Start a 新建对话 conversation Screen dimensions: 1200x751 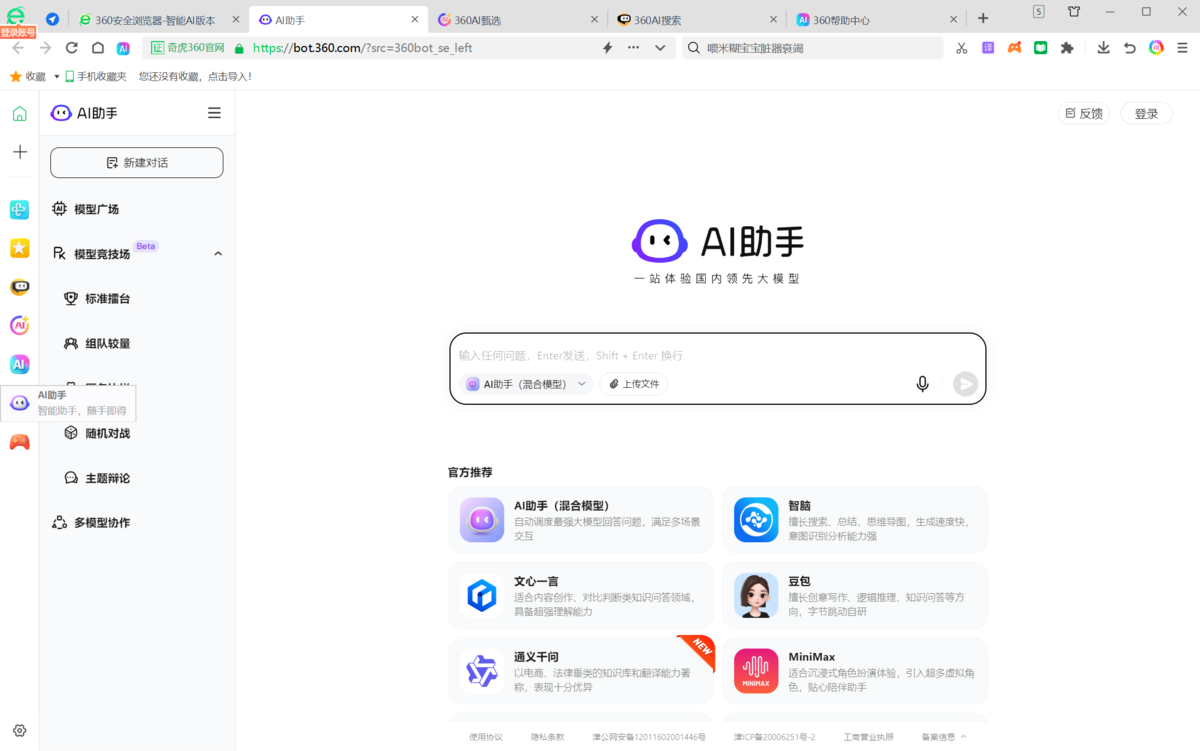[136, 162]
